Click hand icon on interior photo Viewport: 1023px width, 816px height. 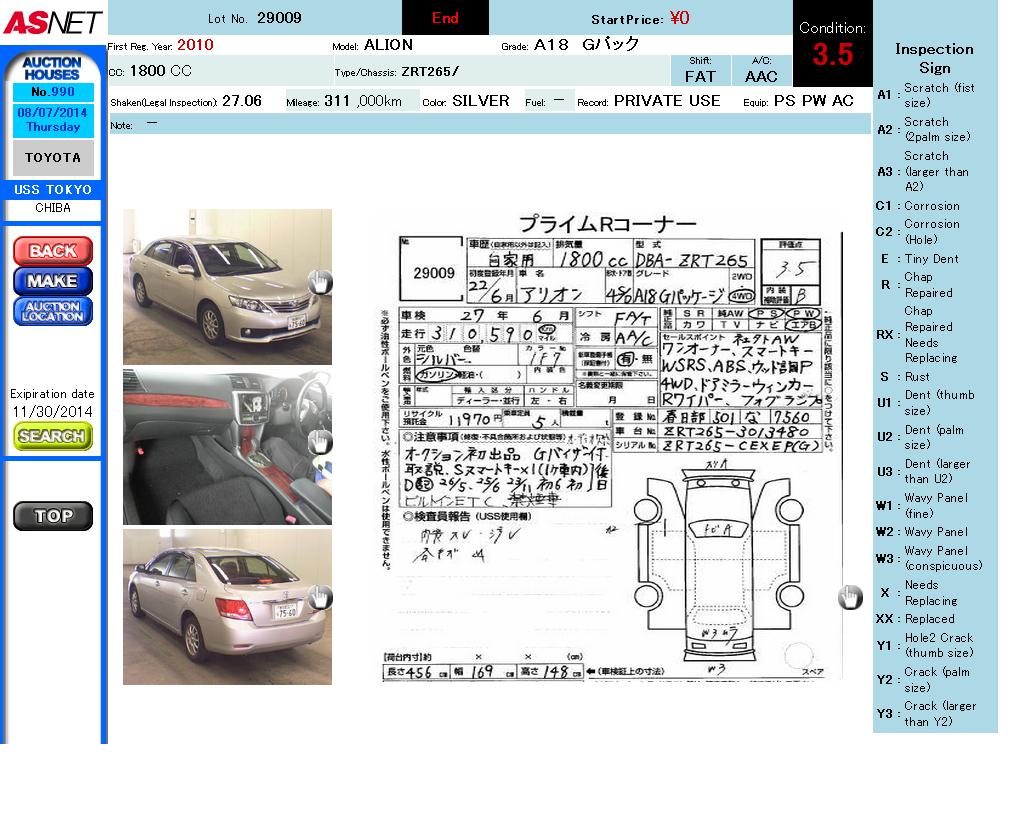pos(319,442)
